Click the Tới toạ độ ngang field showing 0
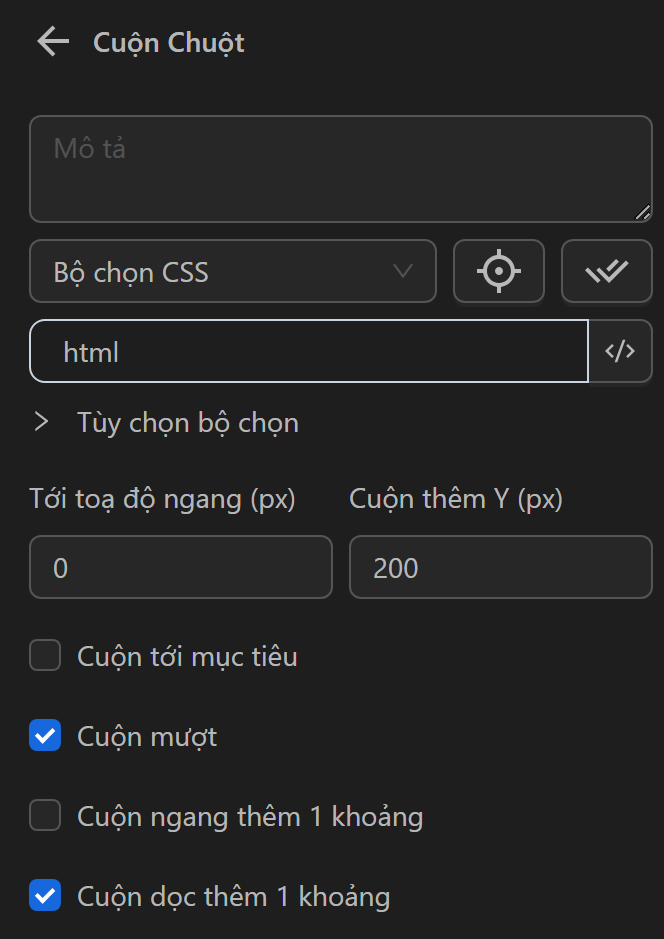 click(x=180, y=567)
